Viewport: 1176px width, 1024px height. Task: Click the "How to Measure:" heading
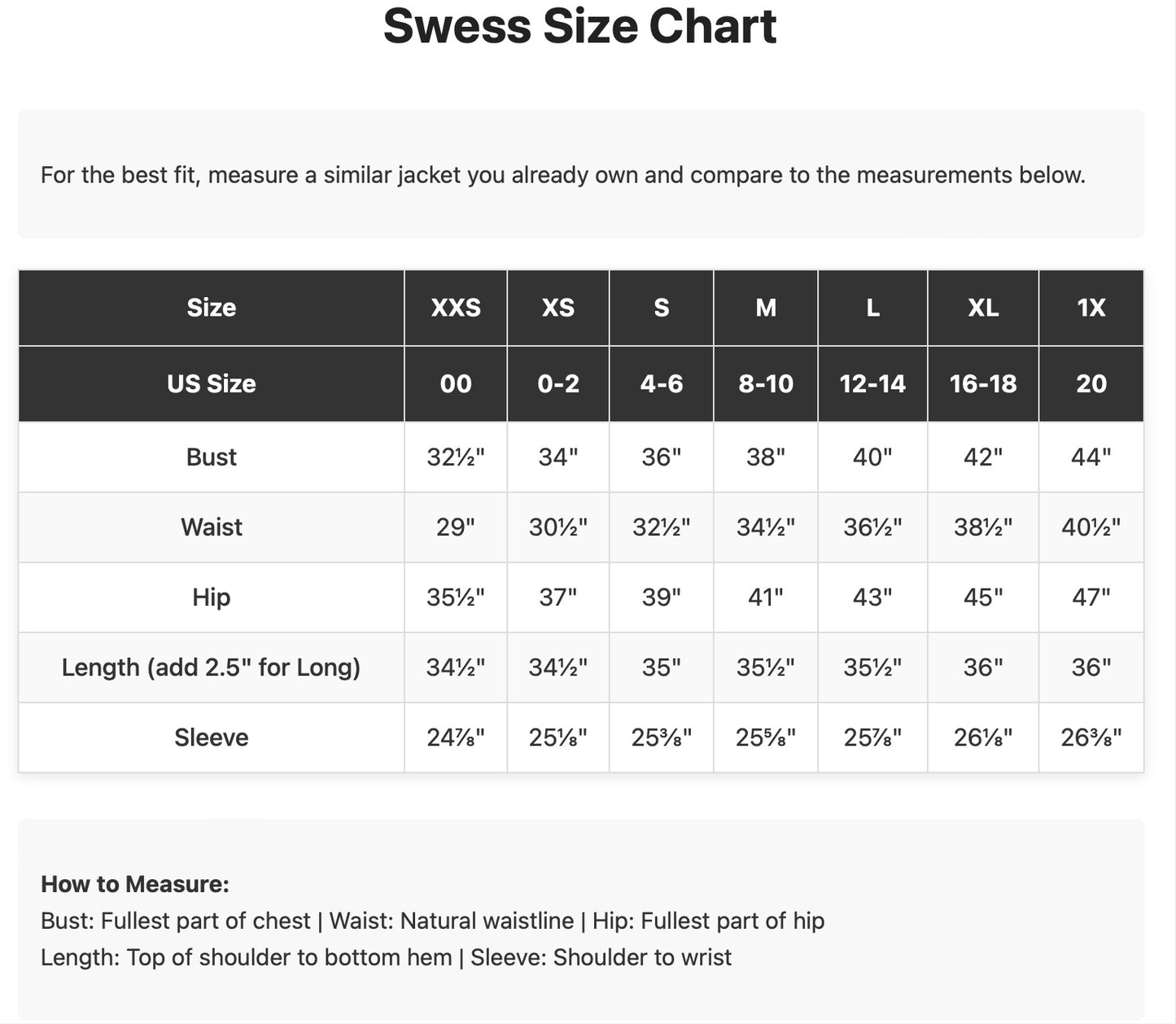pos(135,884)
